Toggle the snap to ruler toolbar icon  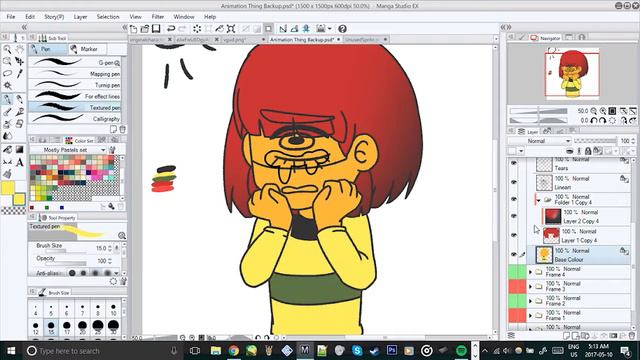pyautogui.click(x=283, y=29)
